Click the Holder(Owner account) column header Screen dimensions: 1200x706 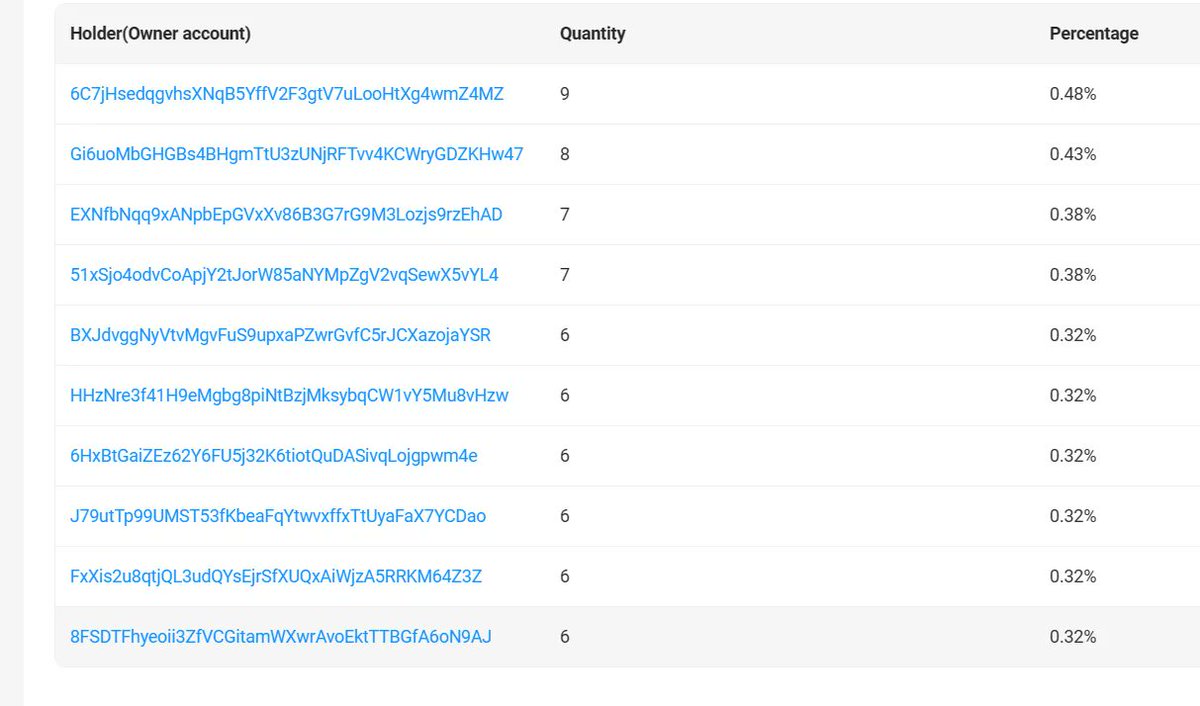pos(160,33)
